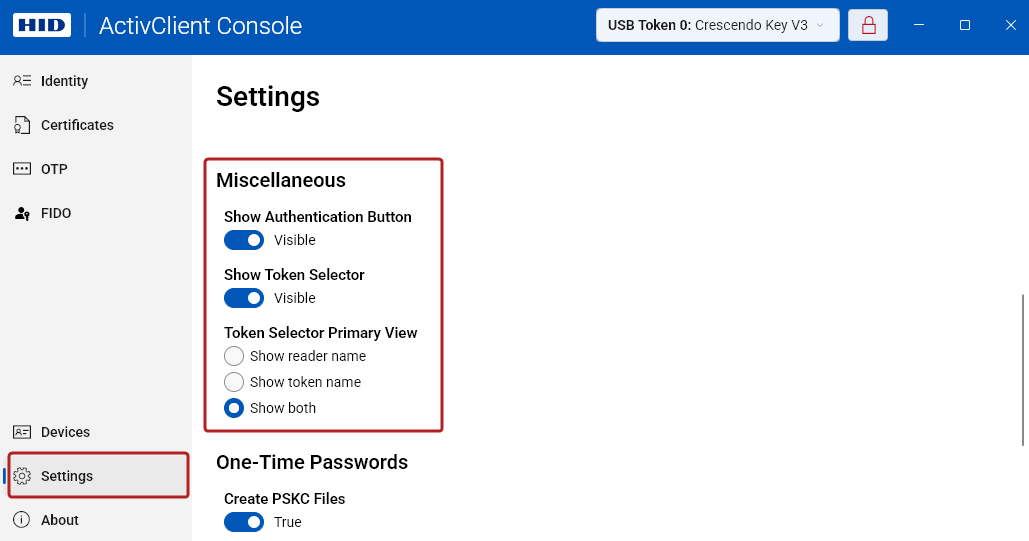Choose the Show token name option
1029x541 pixels.
coord(234,382)
